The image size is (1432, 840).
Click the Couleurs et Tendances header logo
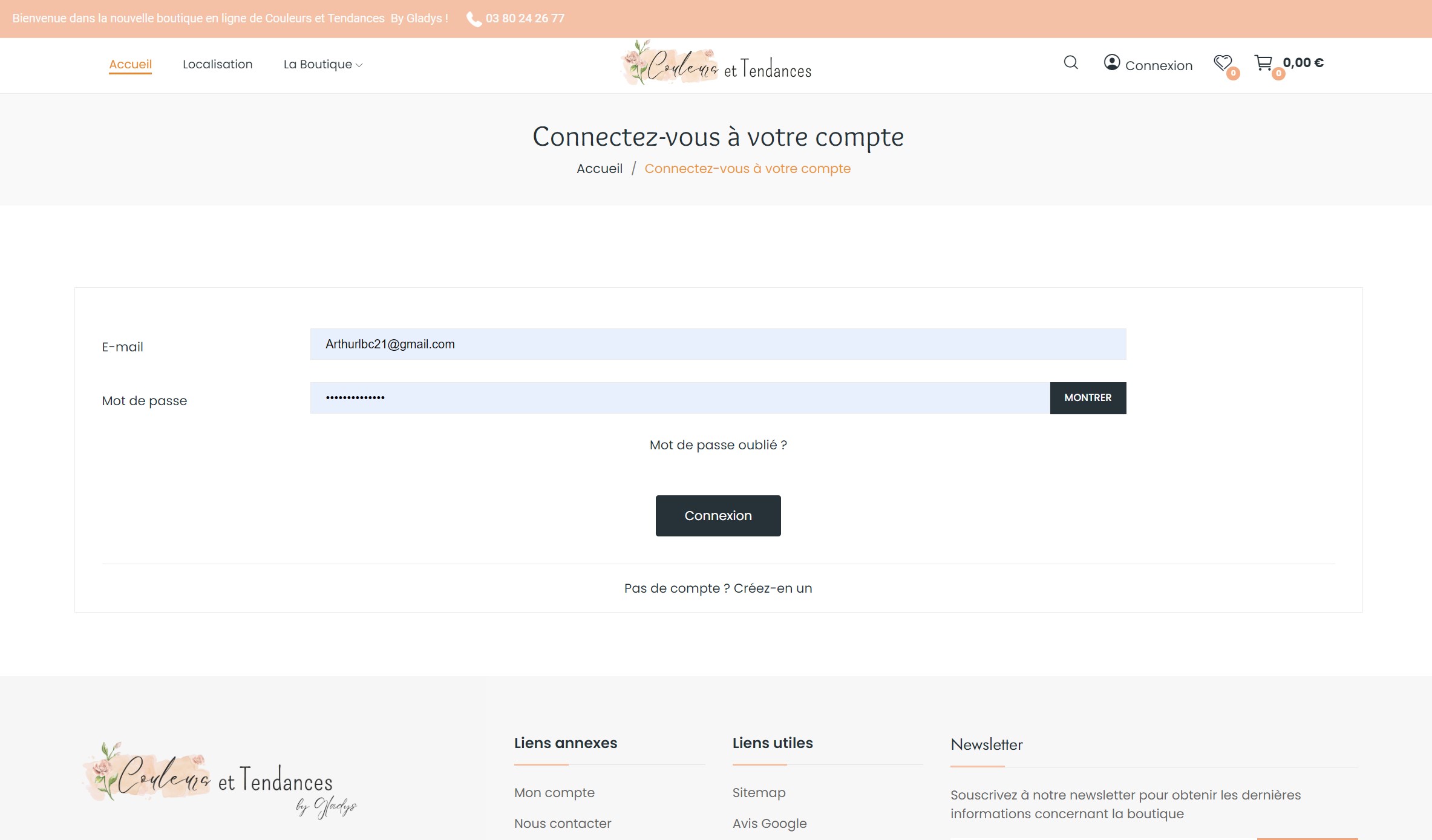(x=717, y=64)
